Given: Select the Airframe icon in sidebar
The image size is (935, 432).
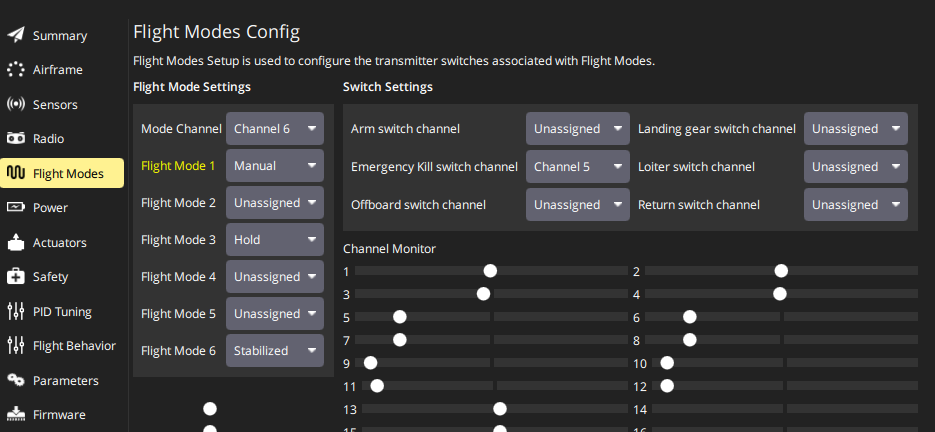Looking at the screenshot, I should point(16,70).
